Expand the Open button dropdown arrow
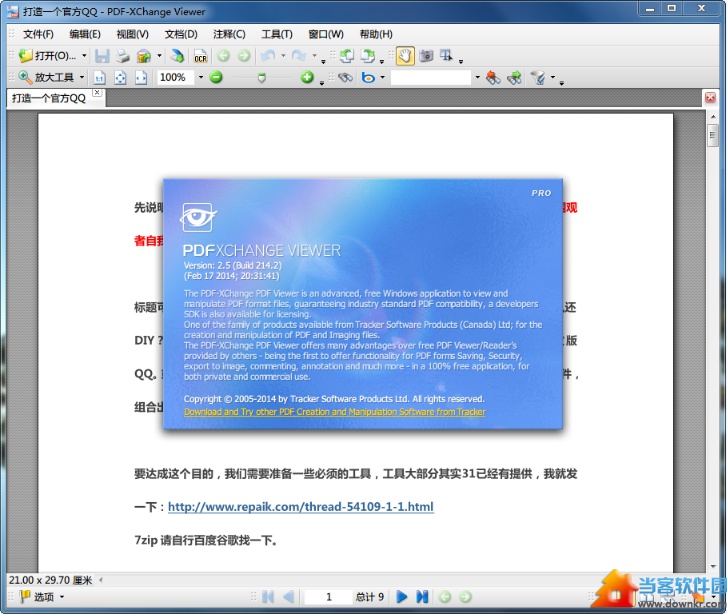Viewport: 727px width, 614px height. click(x=84, y=56)
